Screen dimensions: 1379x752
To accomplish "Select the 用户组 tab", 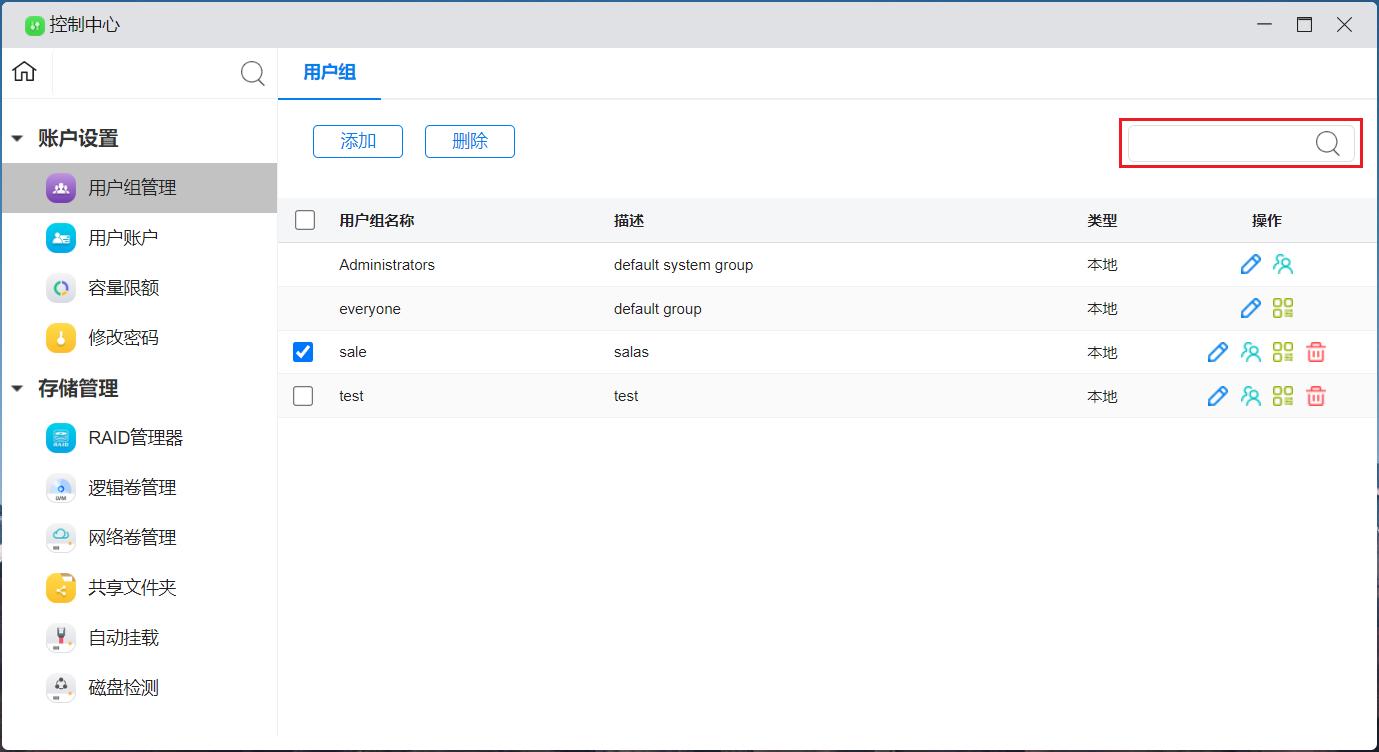I will click(329, 72).
